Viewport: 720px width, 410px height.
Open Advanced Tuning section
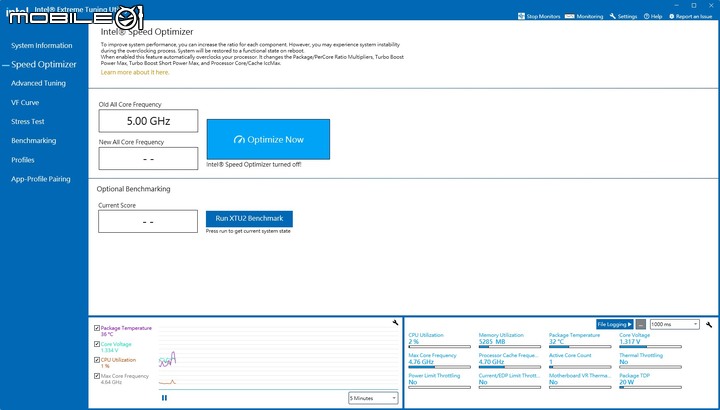coord(38,83)
